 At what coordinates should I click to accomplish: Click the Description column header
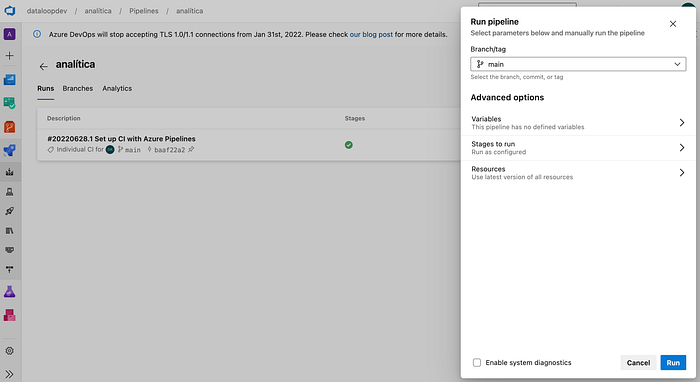pos(64,118)
